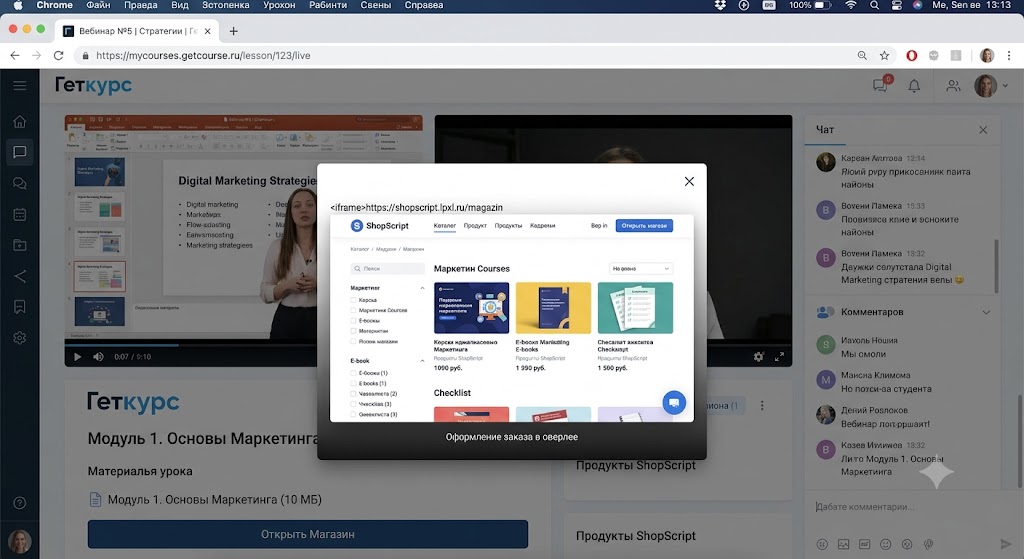Open the help question mark sidebar icon
The width and height of the screenshot is (1024, 559).
[20, 503]
